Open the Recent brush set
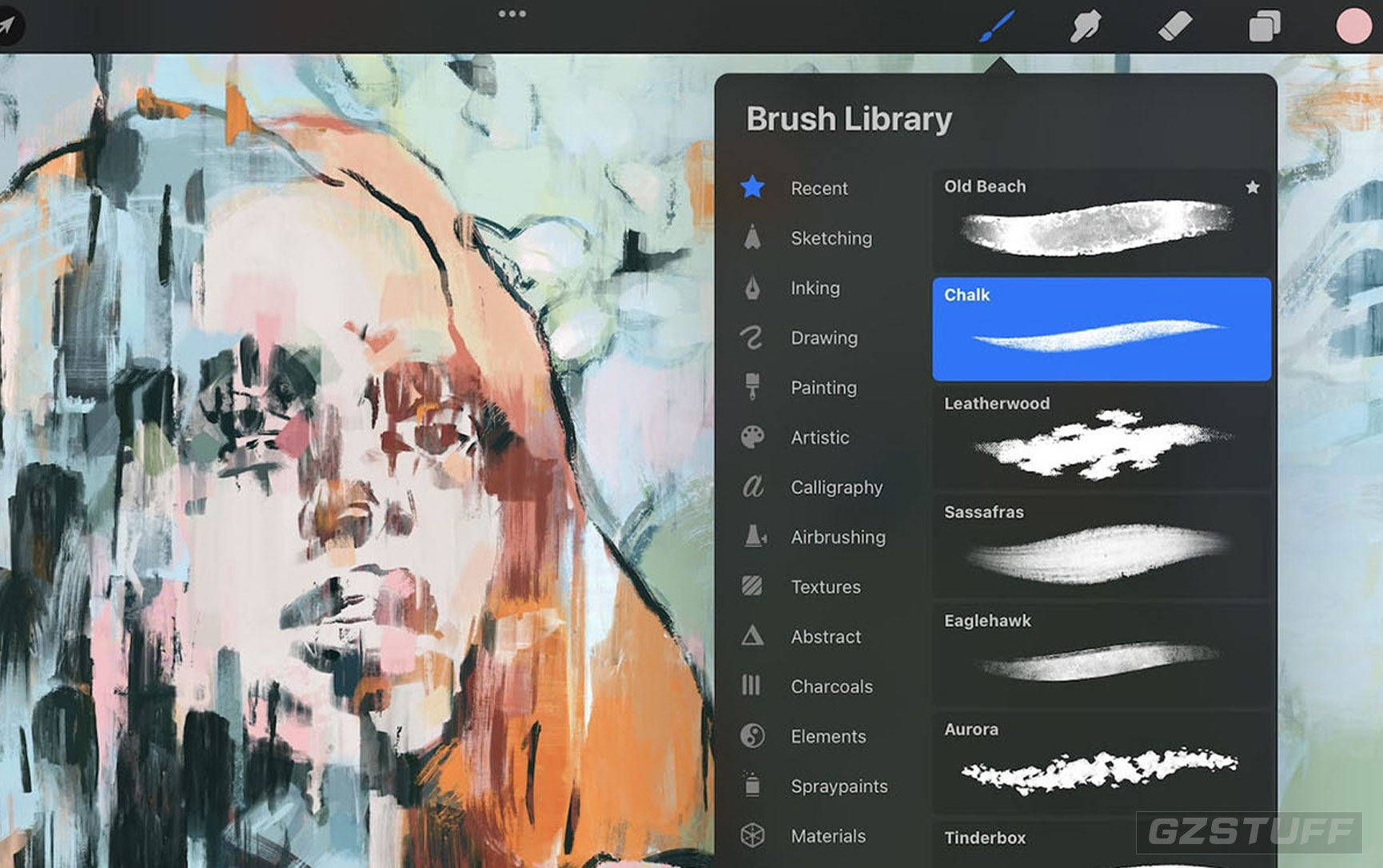This screenshot has width=1383, height=868. (x=819, y=189)
